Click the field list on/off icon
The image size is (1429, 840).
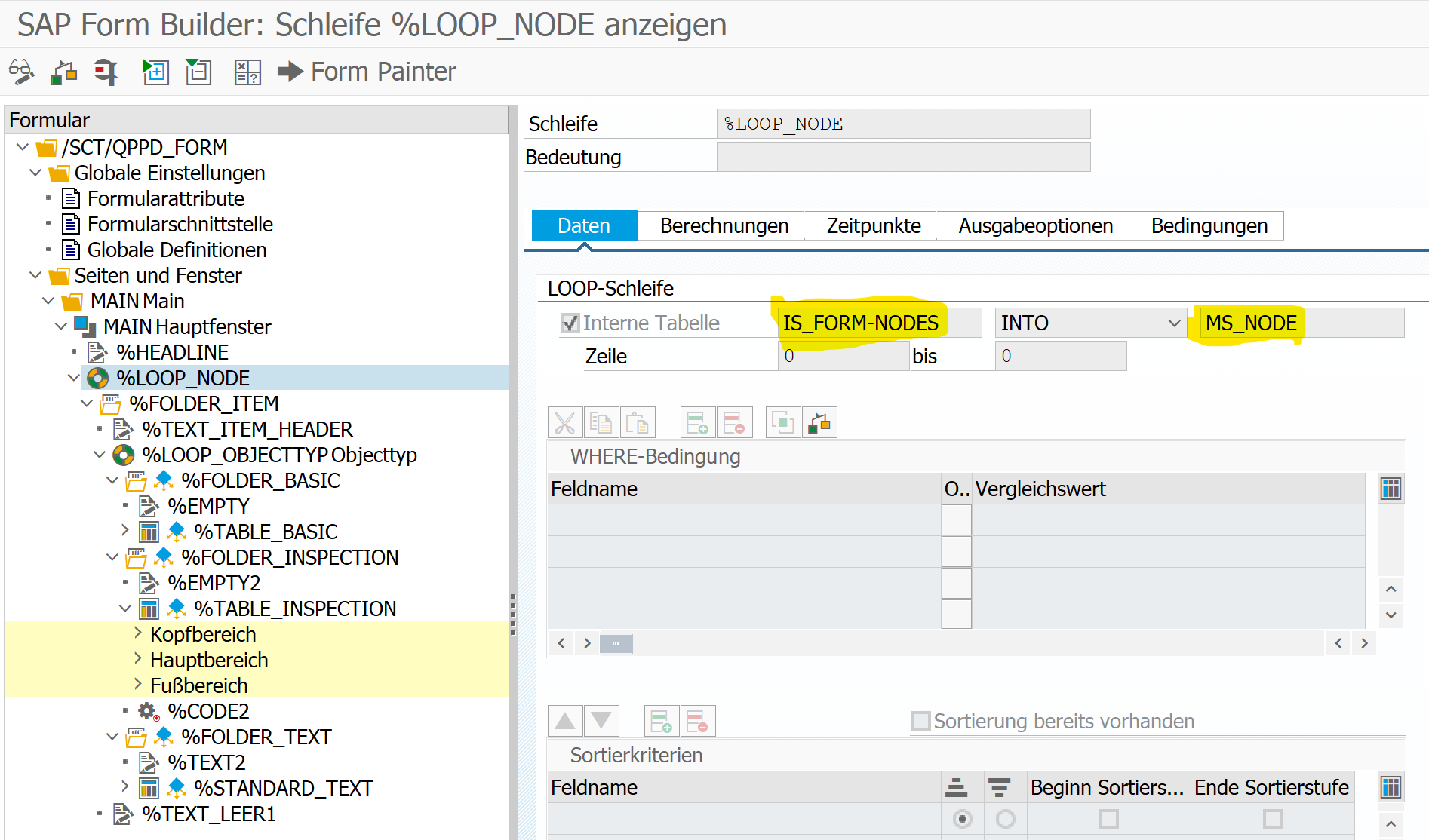[247, 72]
